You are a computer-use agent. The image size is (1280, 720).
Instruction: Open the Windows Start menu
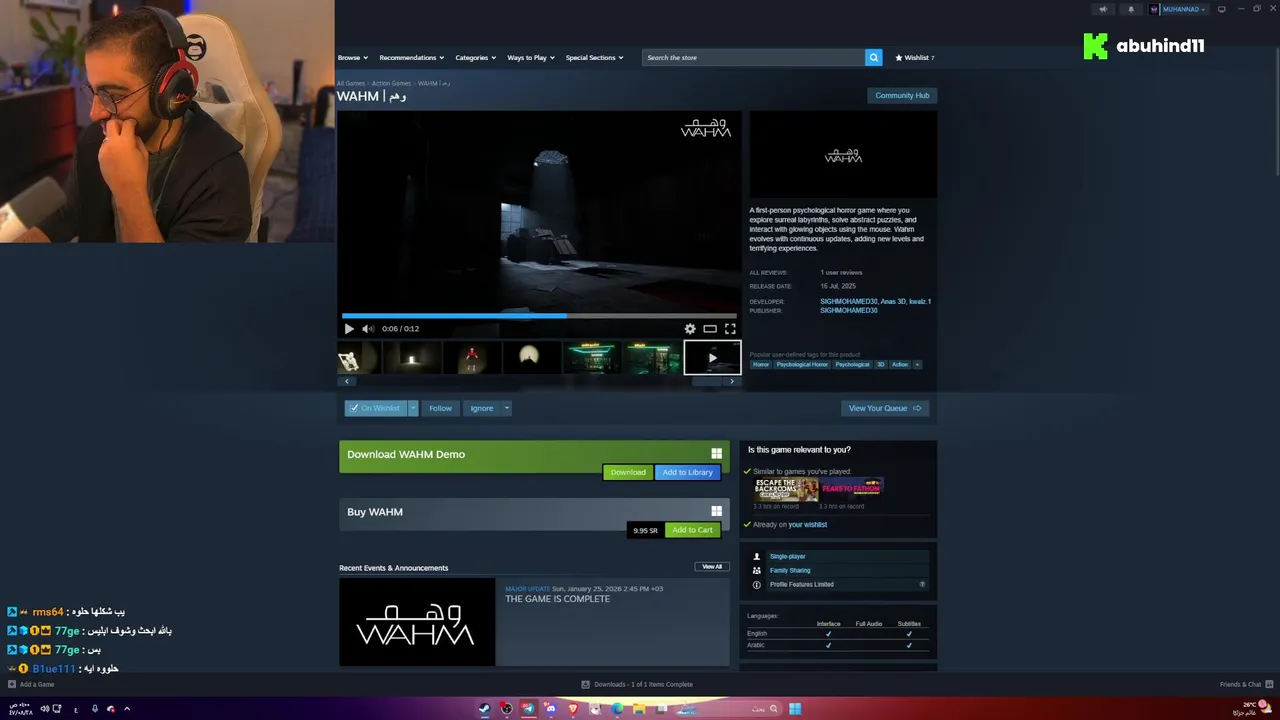pos(794,709)
